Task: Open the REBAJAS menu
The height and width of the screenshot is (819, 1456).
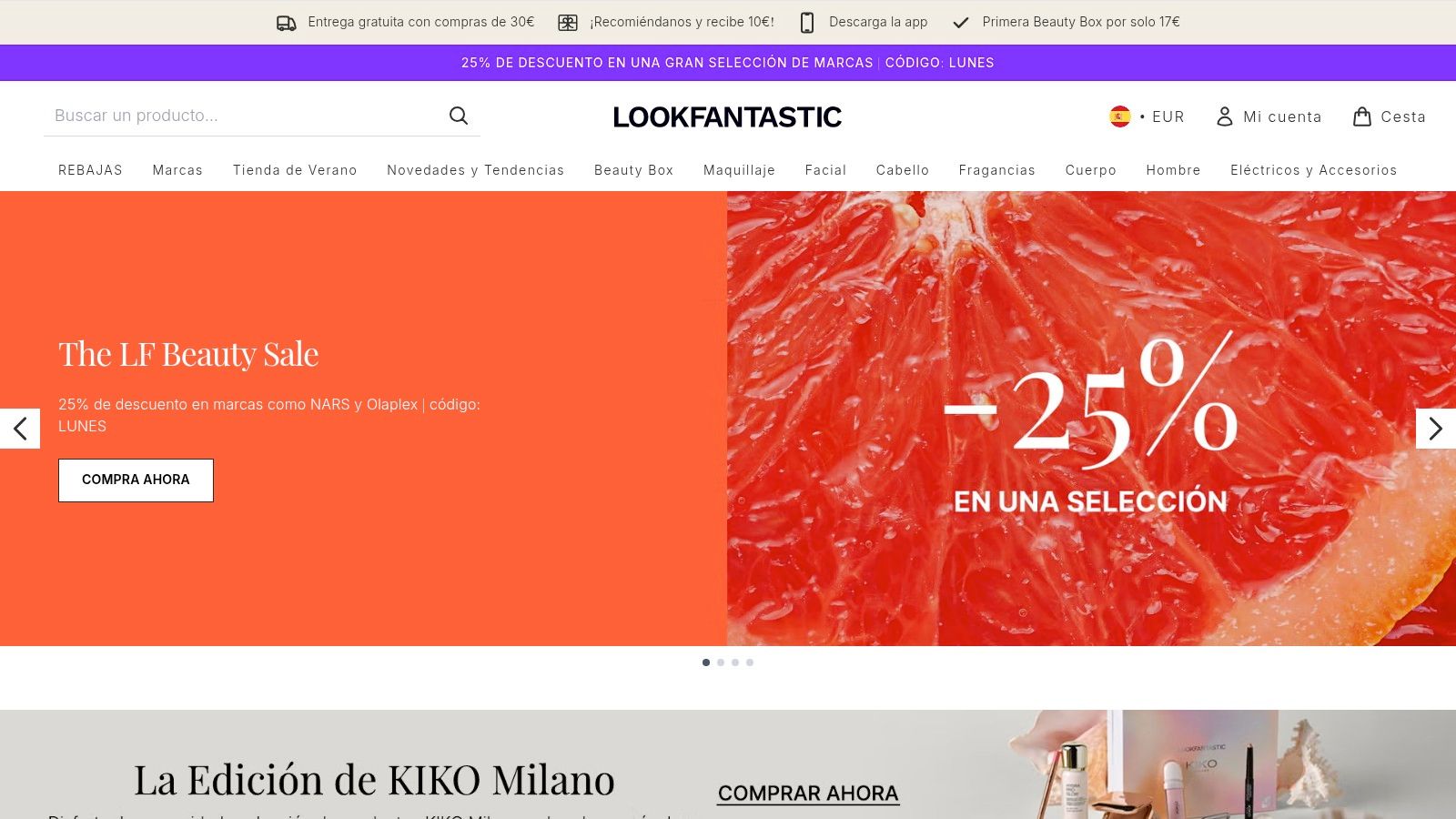Action: [x=90, y=170]
